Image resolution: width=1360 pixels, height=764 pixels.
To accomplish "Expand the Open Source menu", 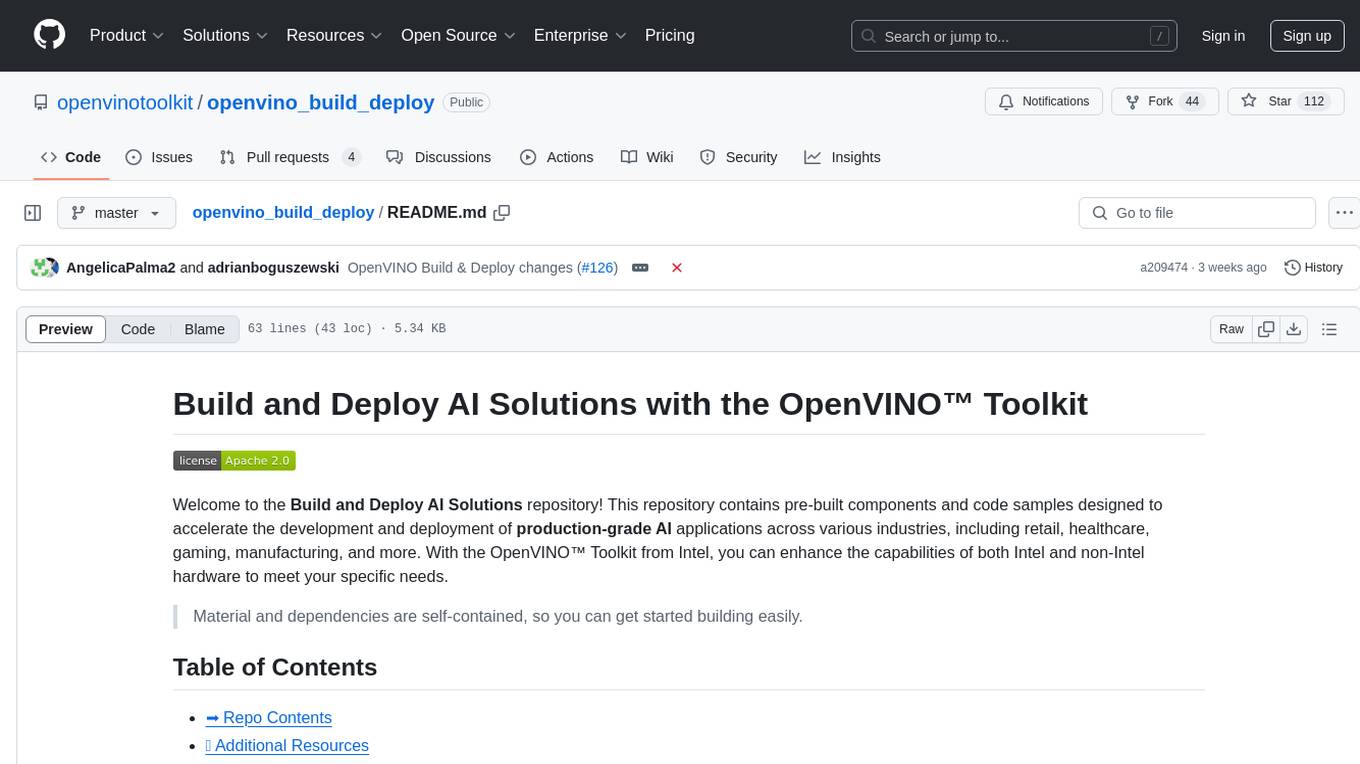I will (x=458, y=35).
